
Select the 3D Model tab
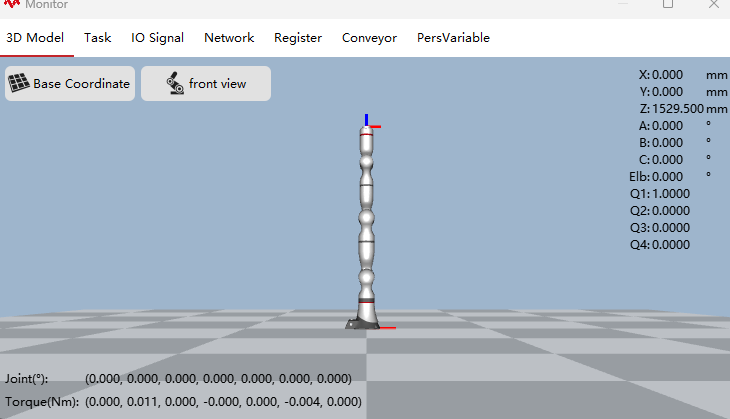tap(35, 38)
